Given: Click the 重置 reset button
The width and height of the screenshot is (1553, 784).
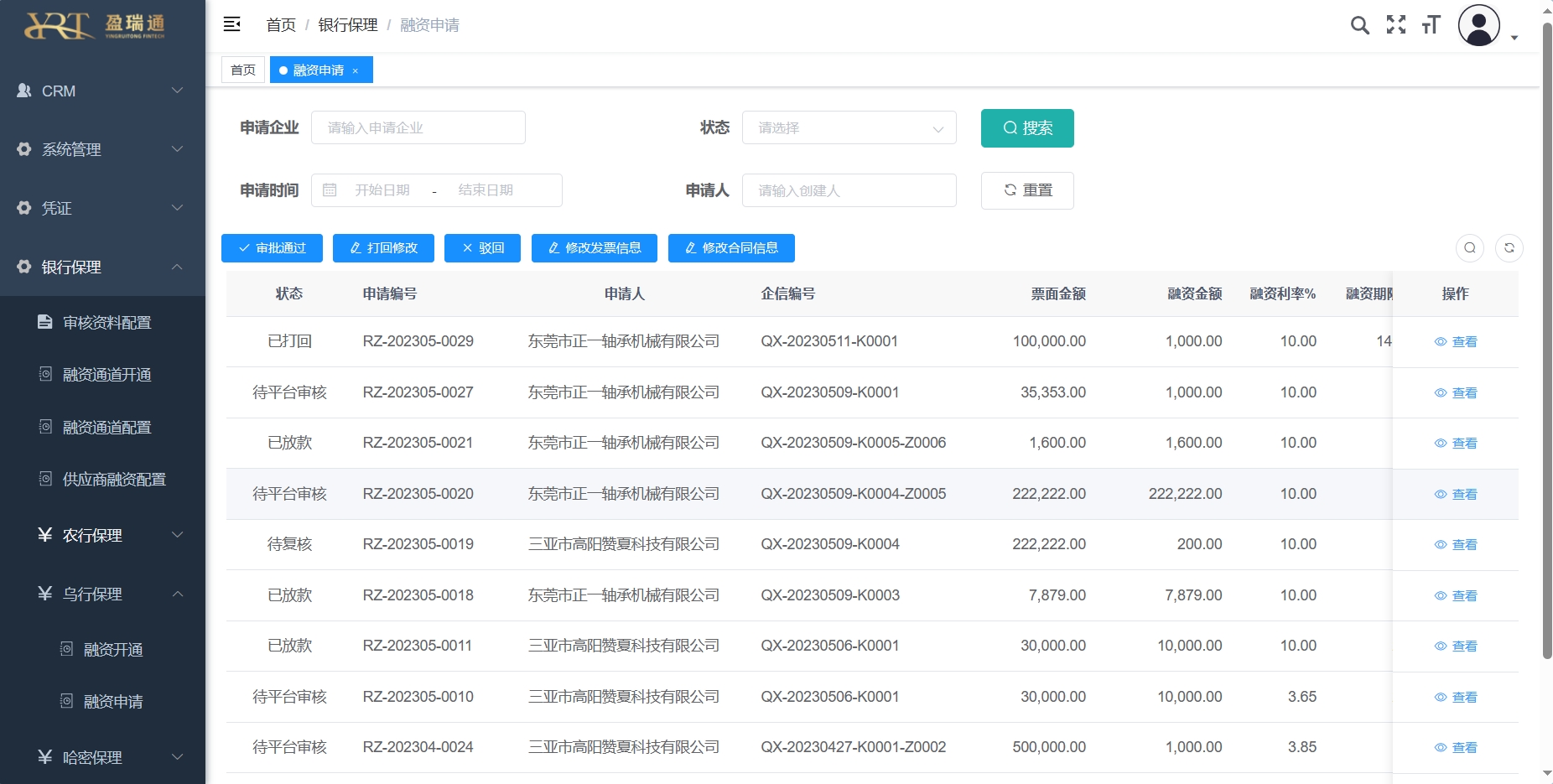Looking at the screenshot, I should pos(1027,190).
